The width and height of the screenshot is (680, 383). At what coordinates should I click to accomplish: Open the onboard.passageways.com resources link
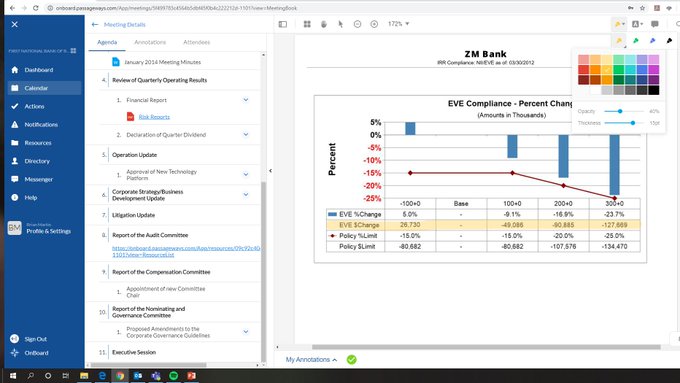point(186,251)
